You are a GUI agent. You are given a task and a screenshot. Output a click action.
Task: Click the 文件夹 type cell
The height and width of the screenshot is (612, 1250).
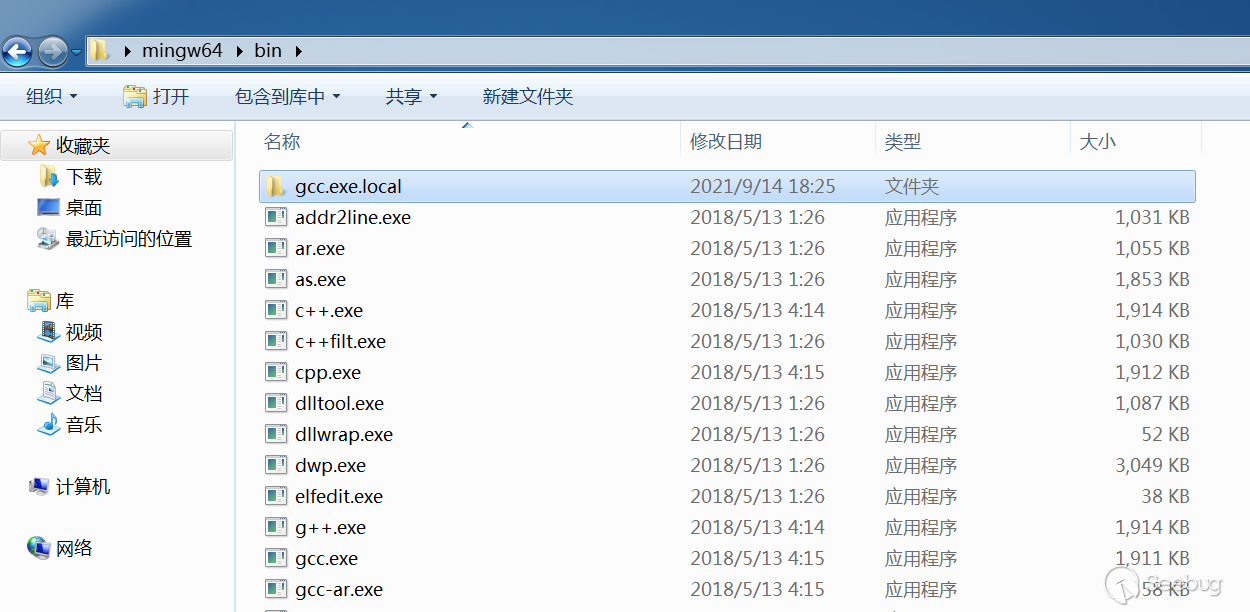coord(912,186)
